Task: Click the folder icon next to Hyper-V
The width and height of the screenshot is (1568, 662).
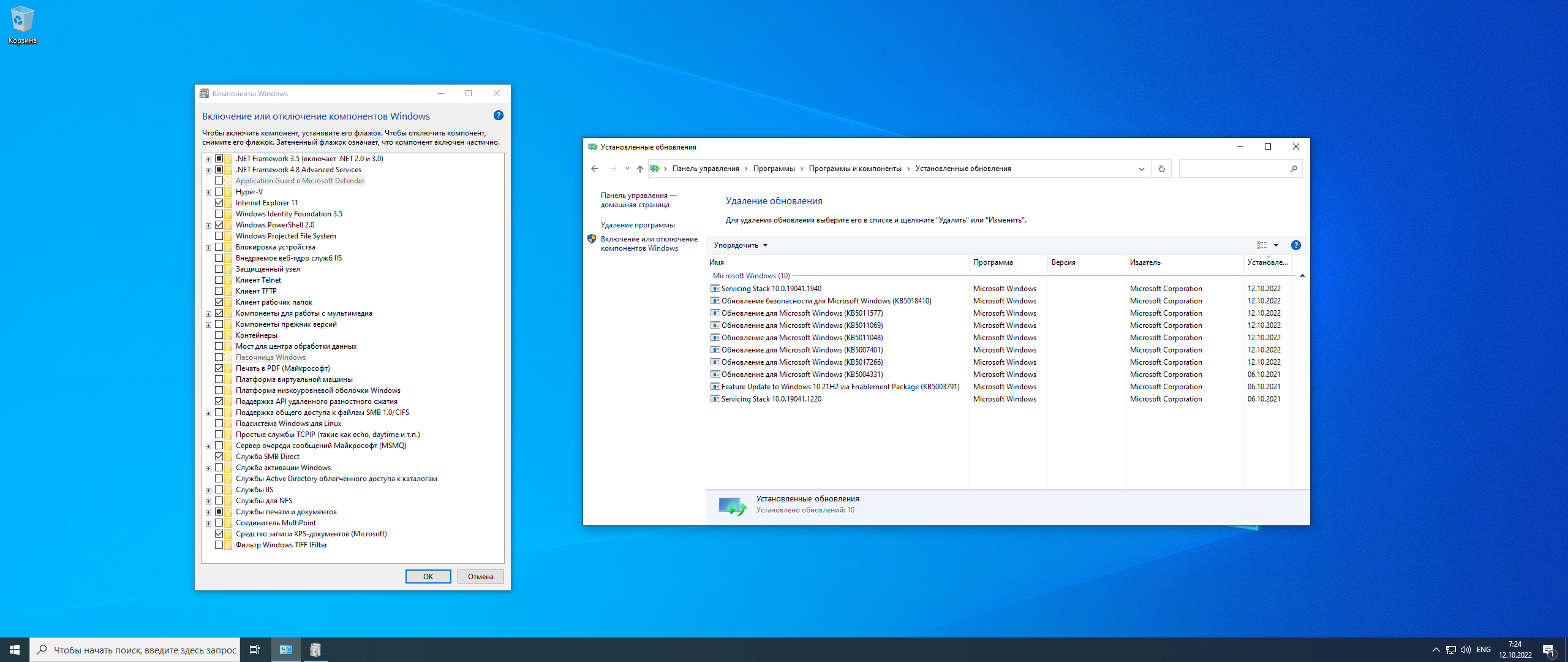Action: click(228, 192)
